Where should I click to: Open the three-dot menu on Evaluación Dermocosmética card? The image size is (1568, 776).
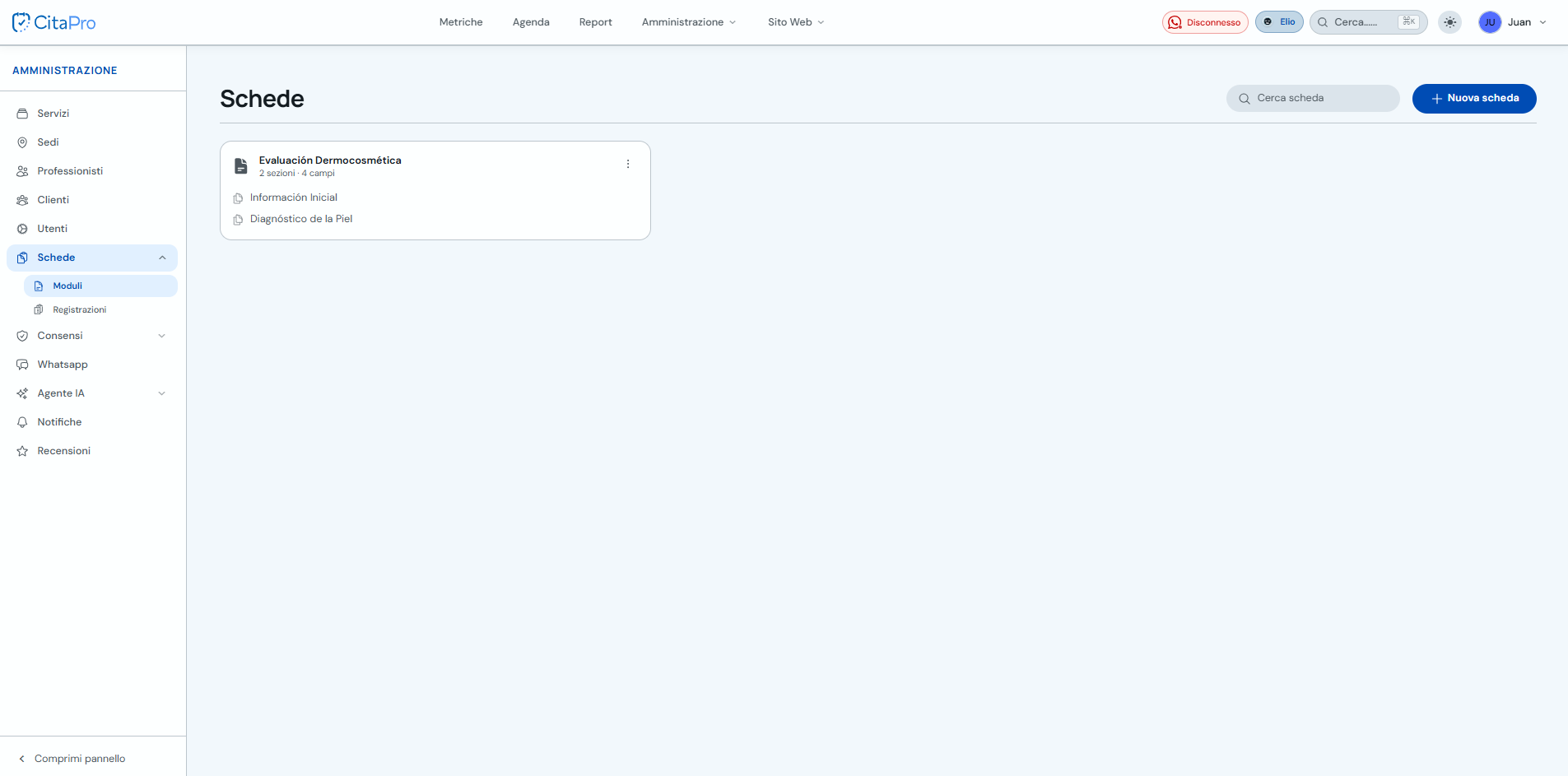(x=628, y=165)
